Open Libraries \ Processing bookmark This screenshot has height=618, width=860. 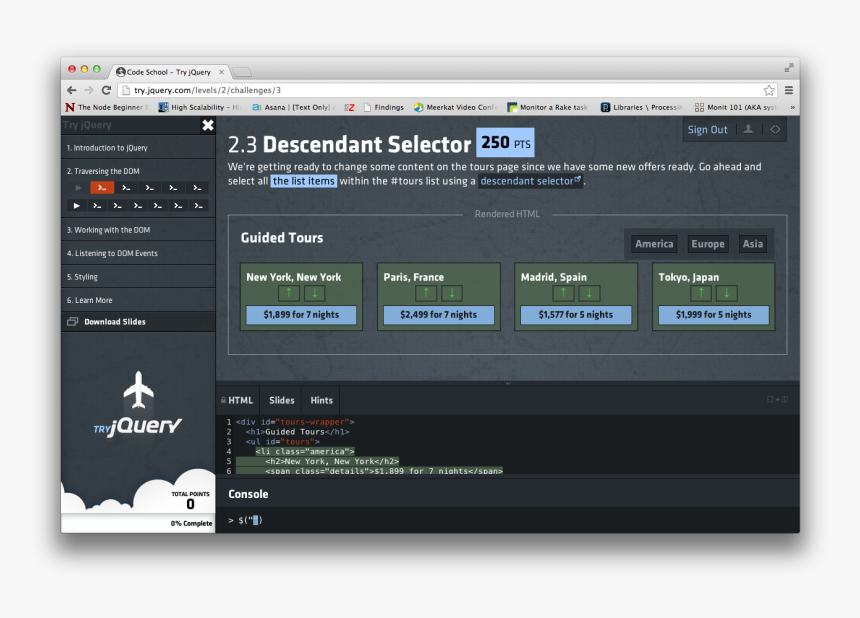click(642, 107)
